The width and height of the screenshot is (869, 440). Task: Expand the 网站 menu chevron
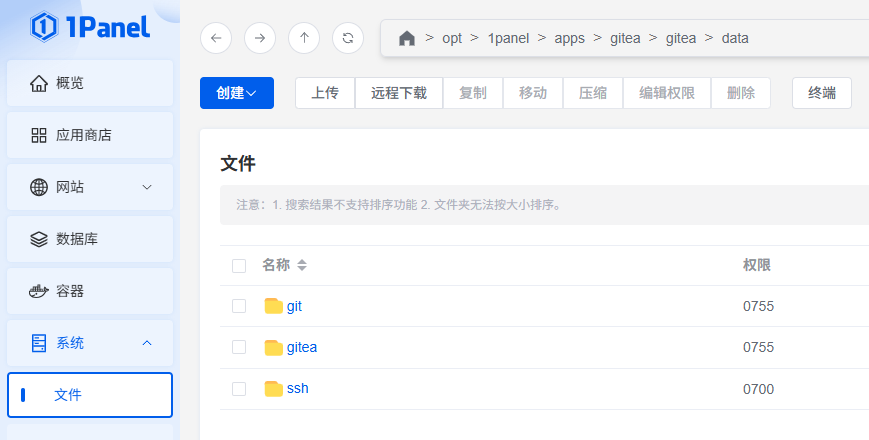(x=147, y=187)
